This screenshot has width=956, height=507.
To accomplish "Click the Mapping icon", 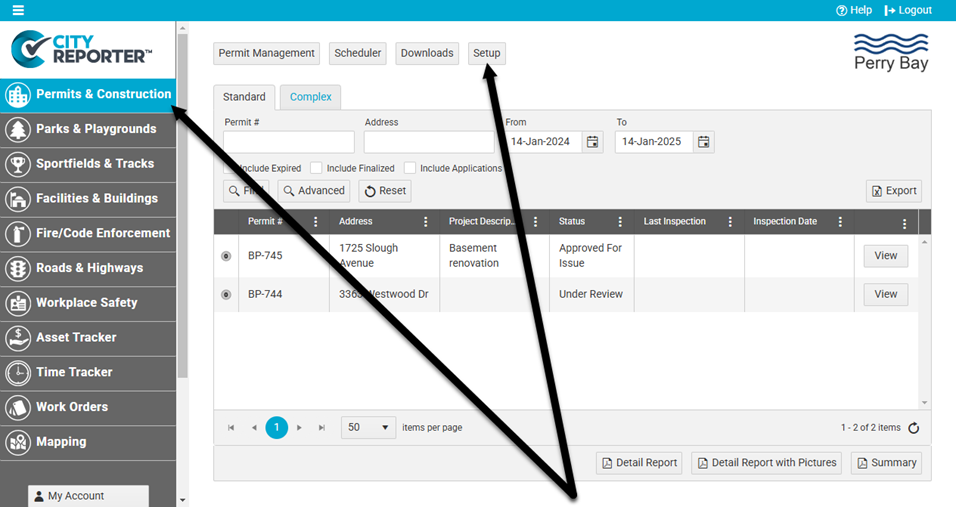I will (18, 442).
